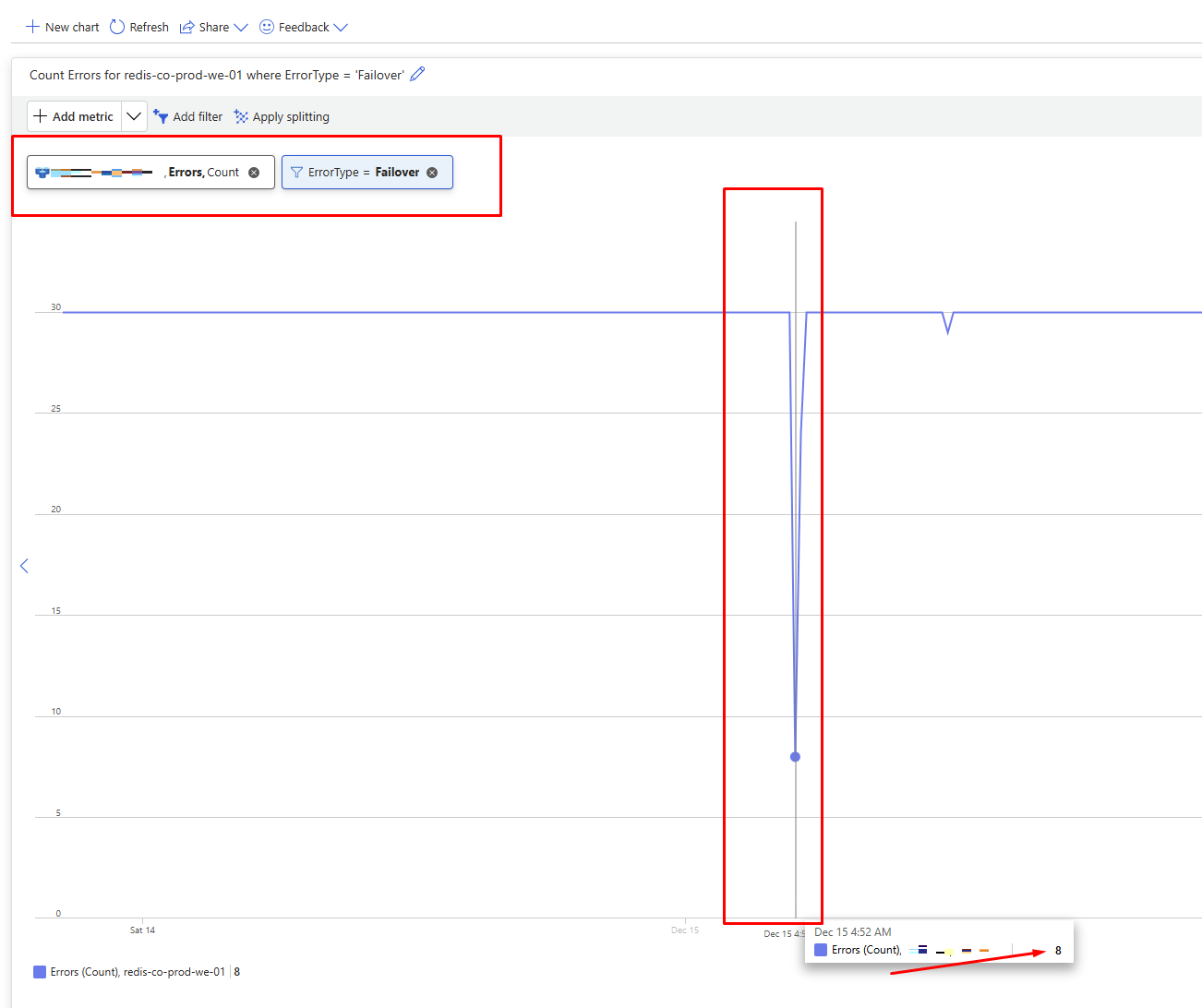Remove the ErrorType Failover filter

[432, 173]
